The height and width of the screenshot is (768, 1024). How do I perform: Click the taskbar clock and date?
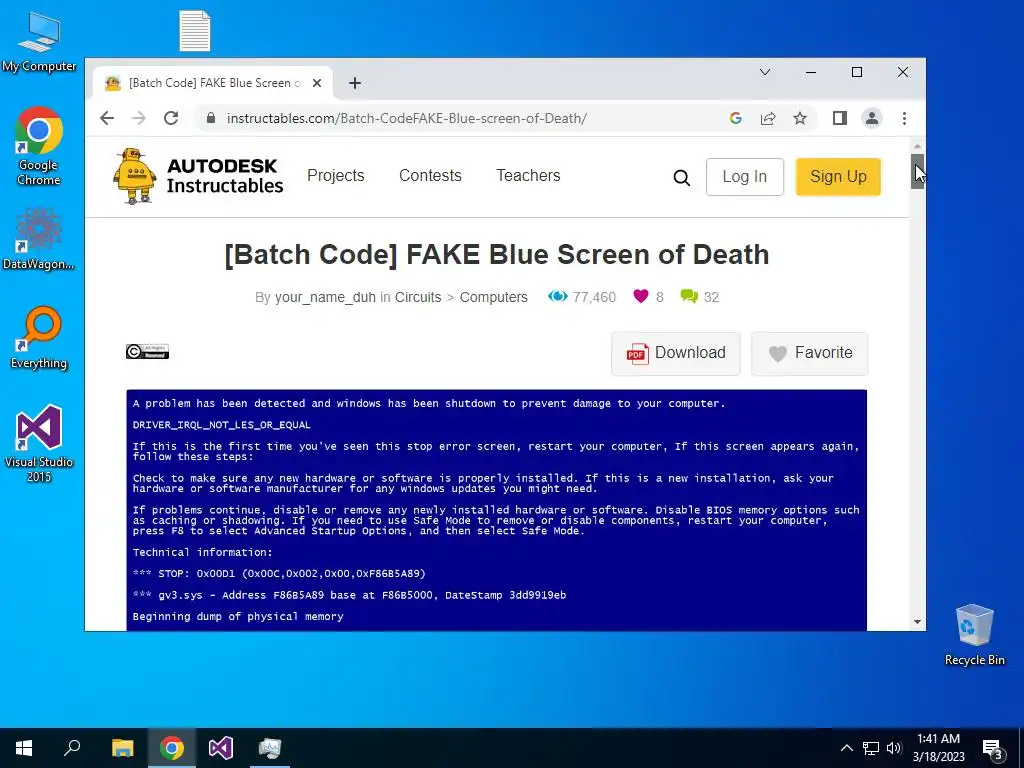[x=938, y=748]
